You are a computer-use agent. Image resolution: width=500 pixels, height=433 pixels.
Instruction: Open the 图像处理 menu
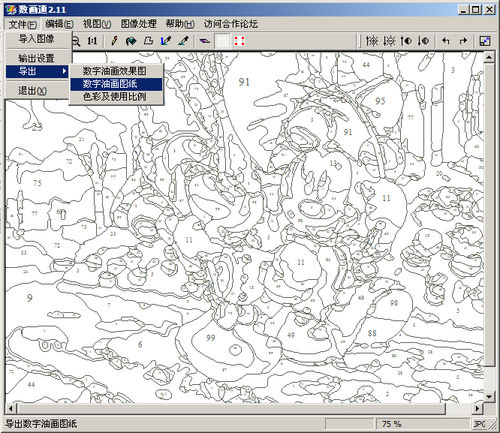point(138,24)
